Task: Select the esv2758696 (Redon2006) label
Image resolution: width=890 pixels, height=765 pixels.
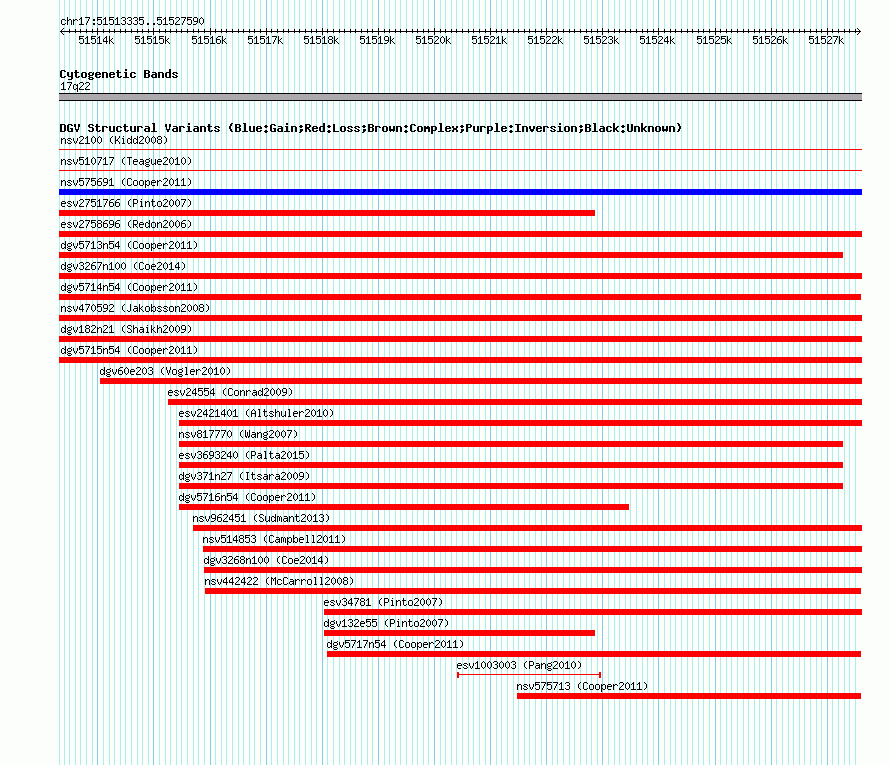Action: click(x=126, y=224)
